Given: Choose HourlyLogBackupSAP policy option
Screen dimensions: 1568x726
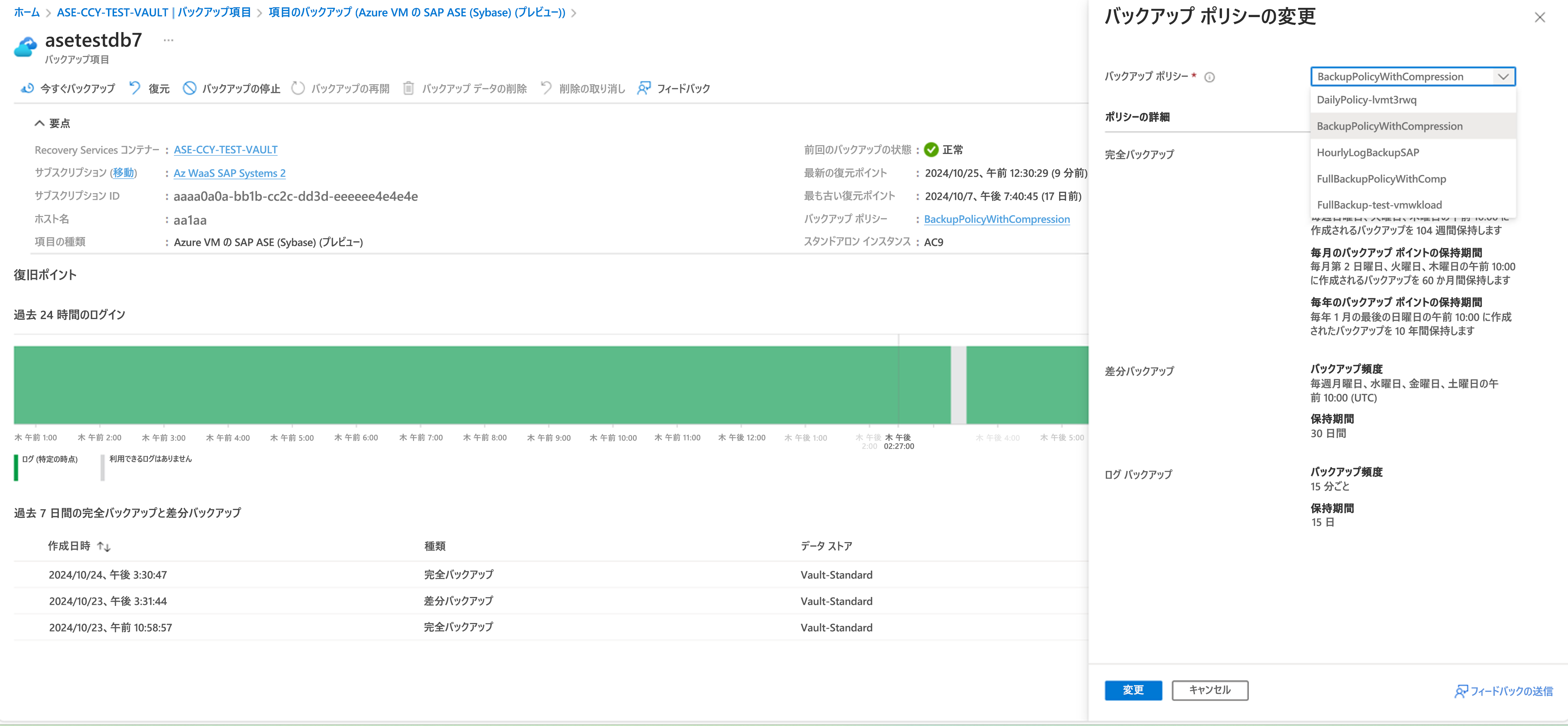Looking at the screenshot, I should coord(1367,153).
